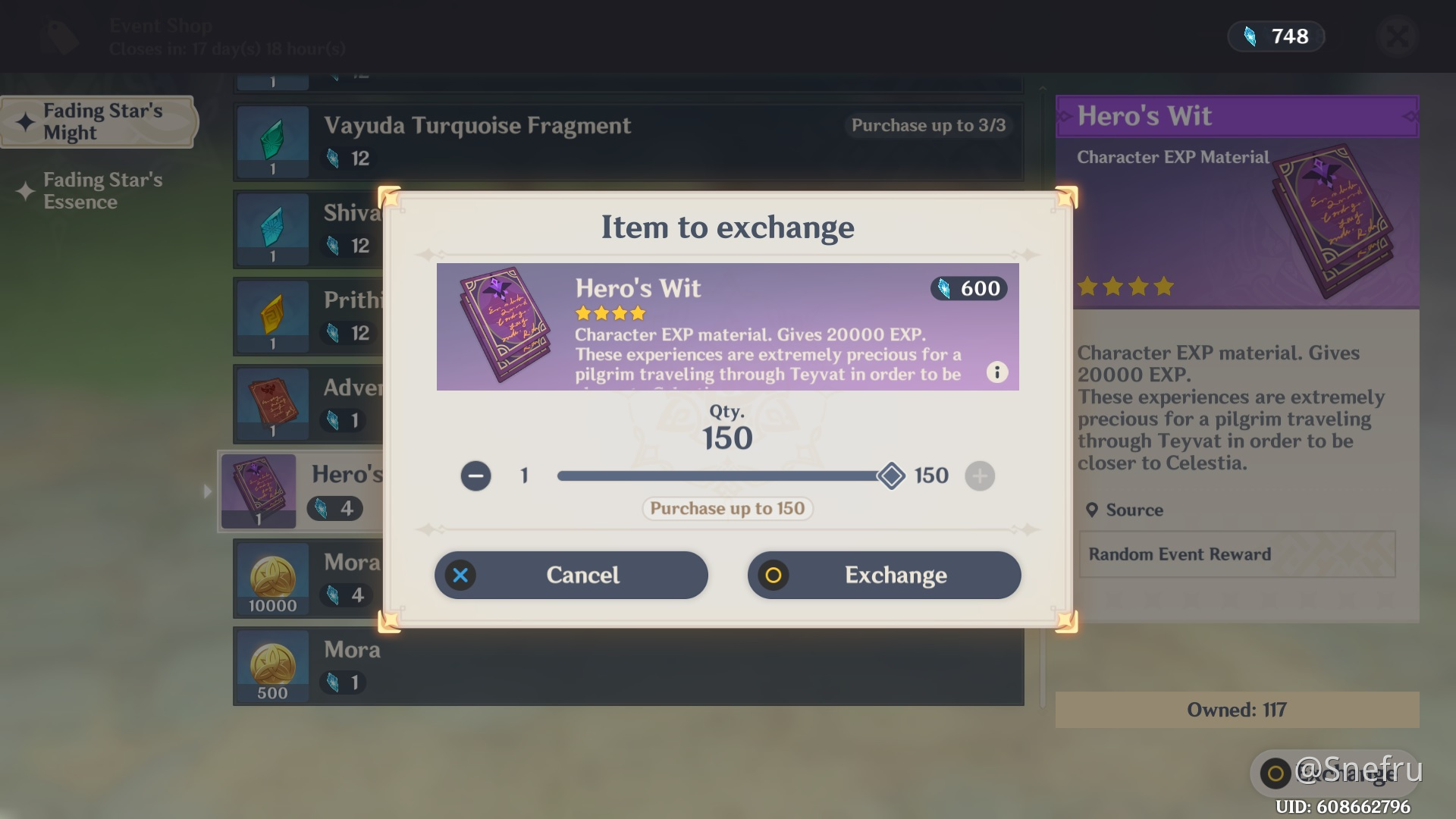Confirm with the Exchange button
This screenshot has width=1456, height=819.
[x=884, y=575]
